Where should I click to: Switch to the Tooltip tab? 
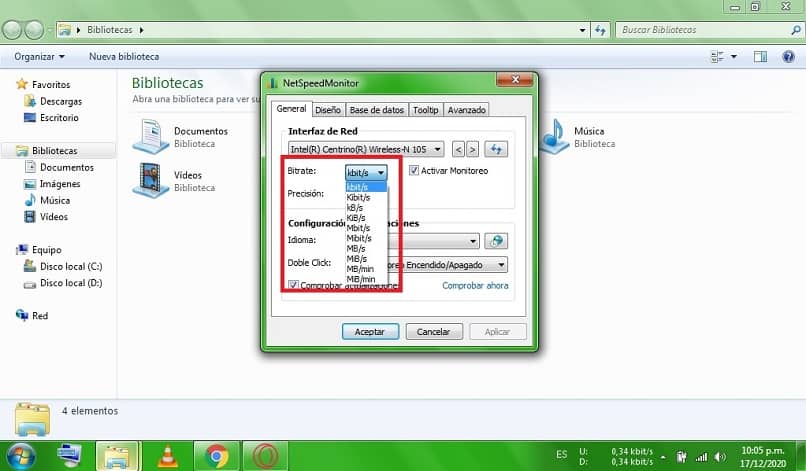click(x=426, y=110)
